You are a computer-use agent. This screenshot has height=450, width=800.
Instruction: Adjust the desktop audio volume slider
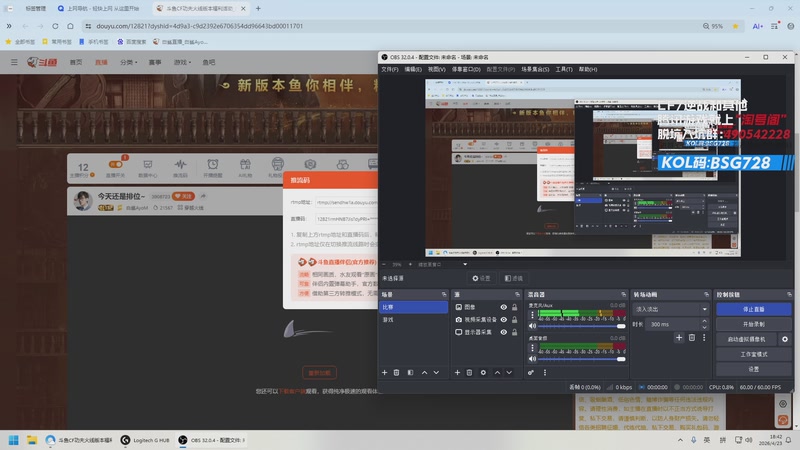click(x=582, y=359)
